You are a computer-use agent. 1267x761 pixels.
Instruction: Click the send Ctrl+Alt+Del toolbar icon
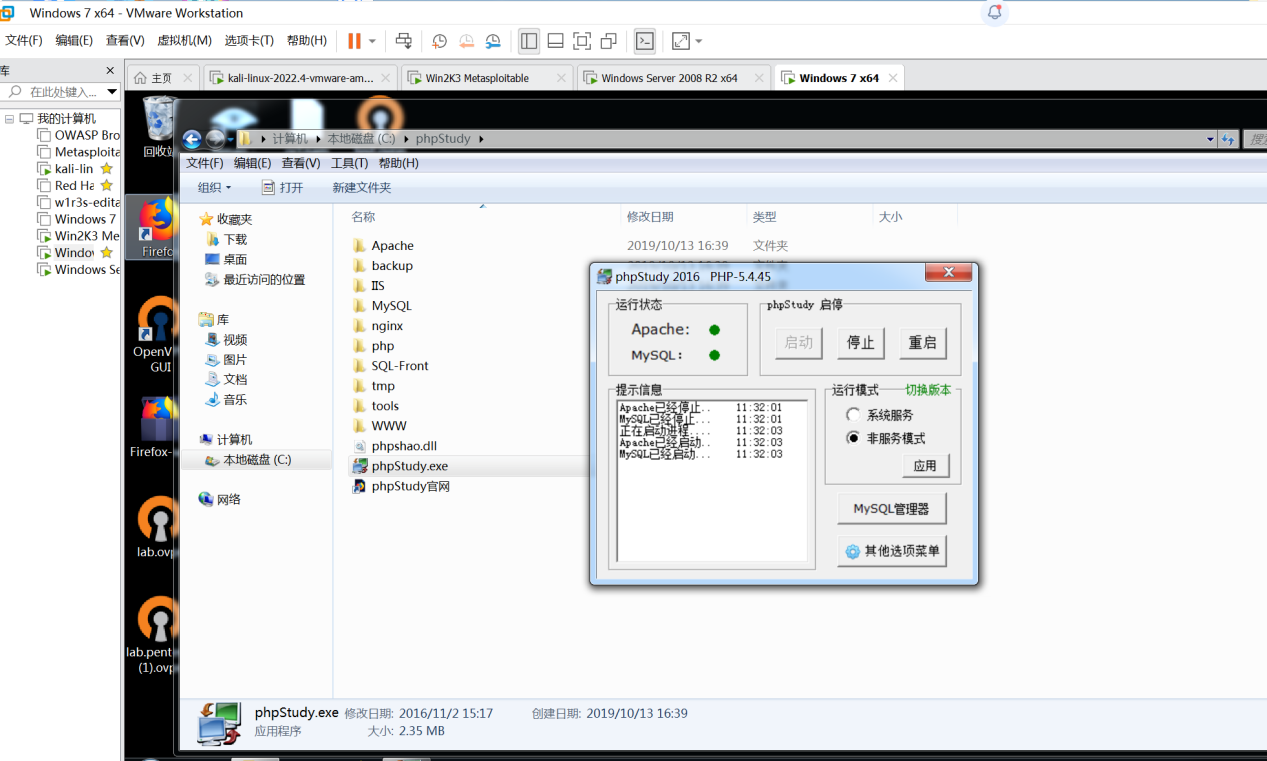pos(404,41)
